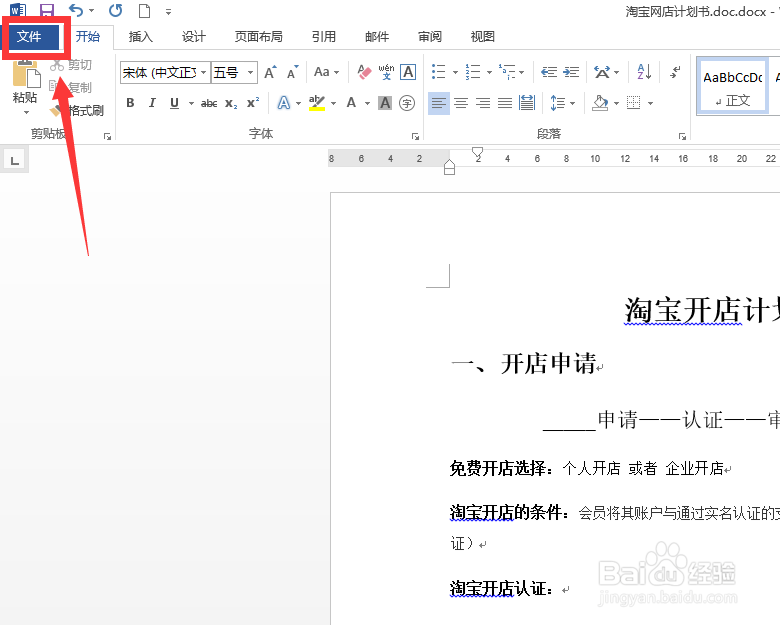Insert an enclosed character (字 circle)
The height and width of the screenshot is (625, 780).
(x=407, y=103)
